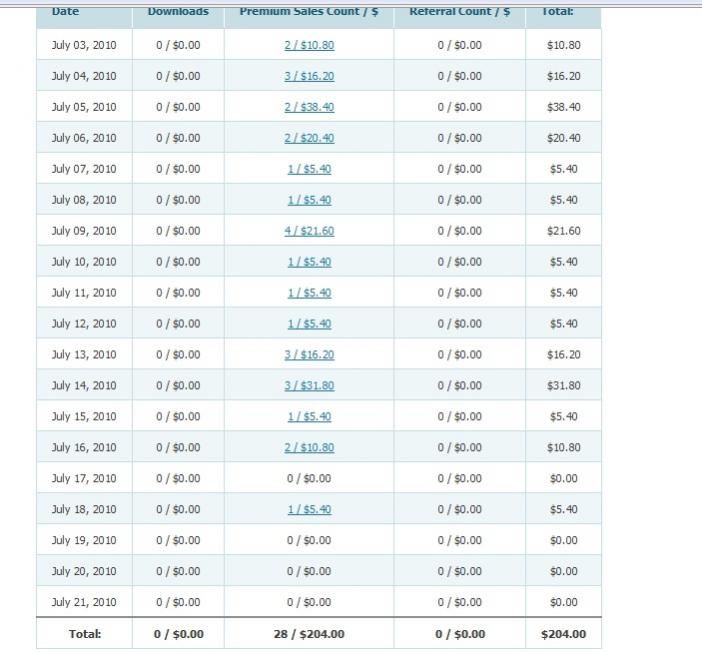Click July 03 downloads cell 0 / $0.00
The image size is (702, 652).
pos(178,45)
